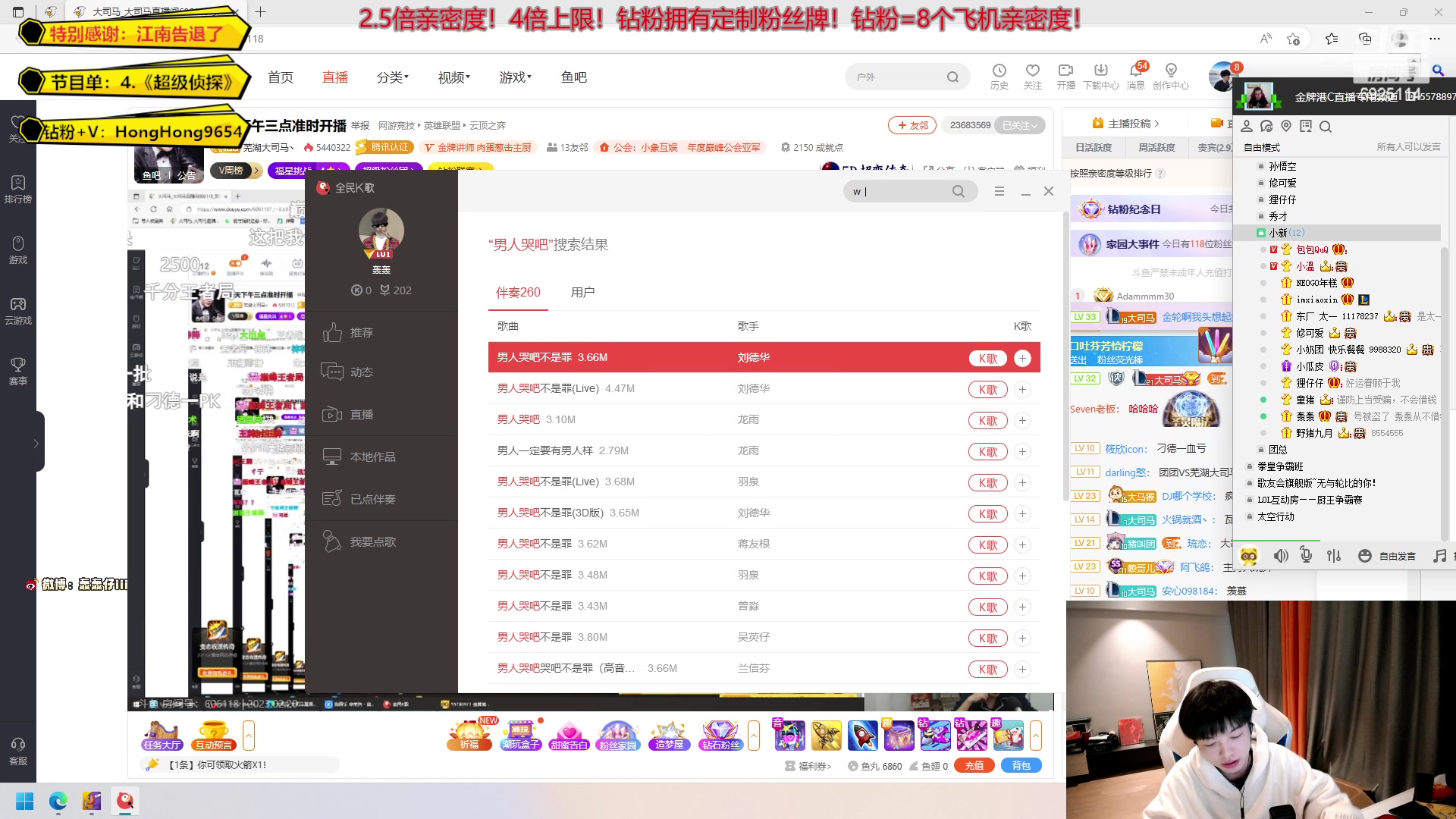
Task: Click 充值 recharge button
Action: pyautogui.click(x=974, y=766)
